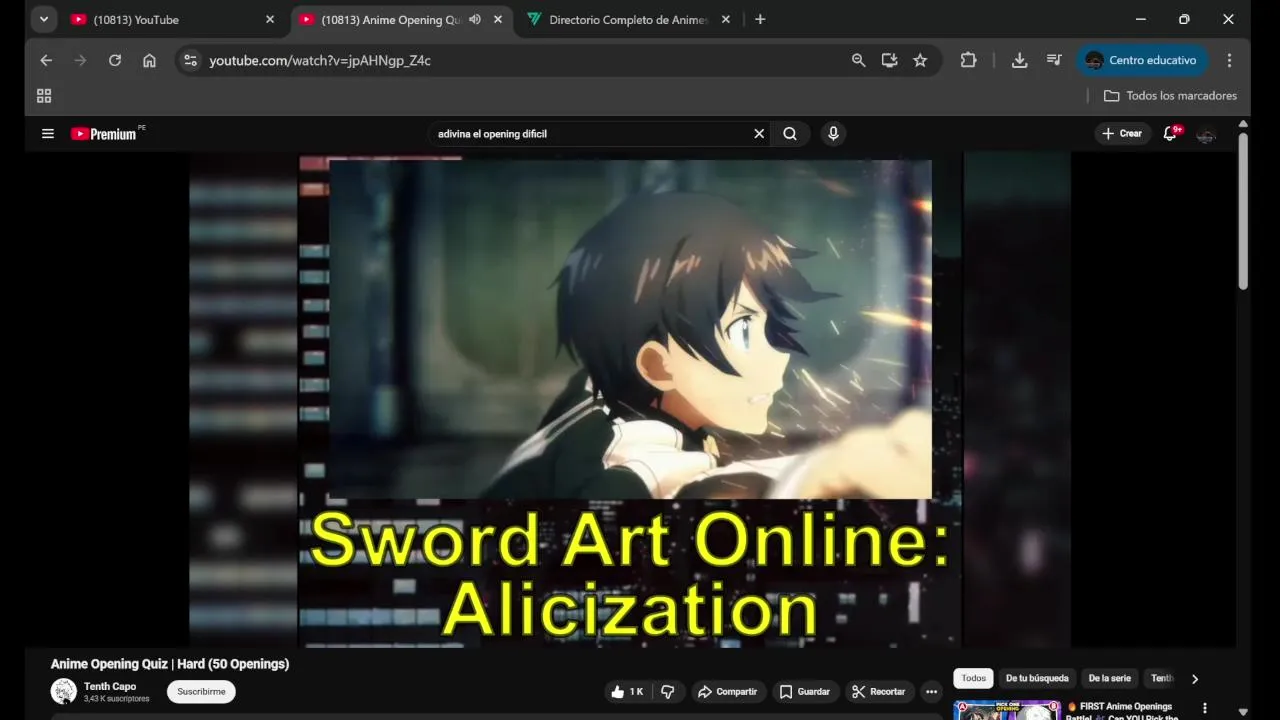View site information icon in address bar
The height and width of the screenshot is (720, 1280).
coord(191,60)
